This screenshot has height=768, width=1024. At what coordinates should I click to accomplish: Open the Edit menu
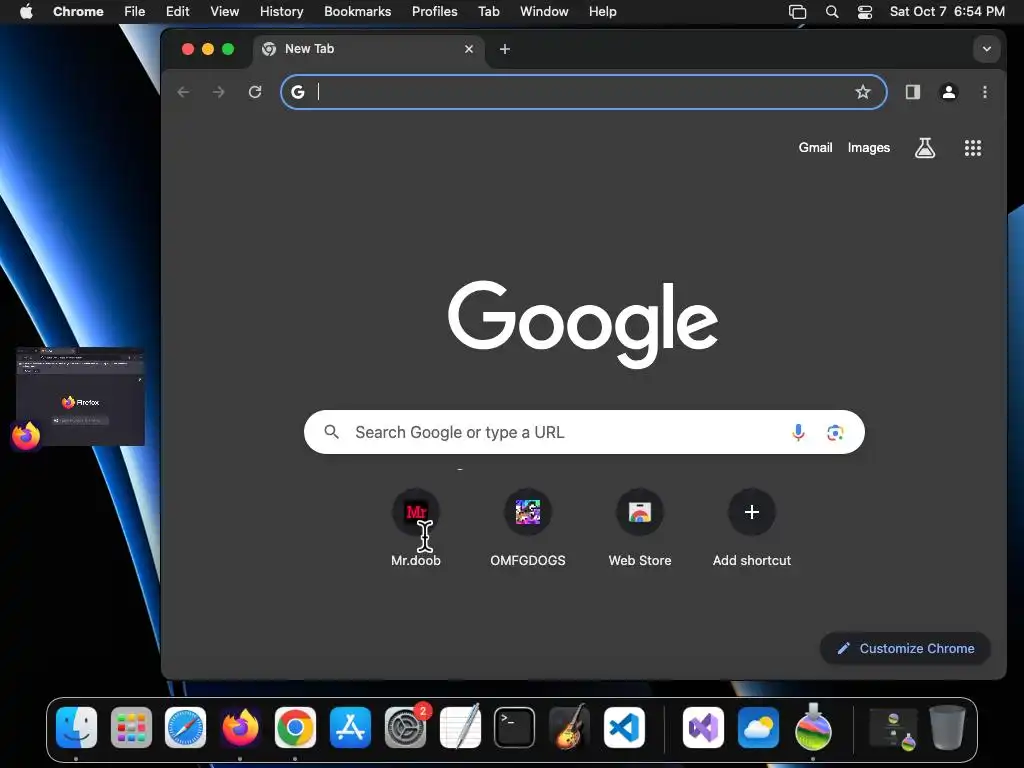[x=178, y=12]
